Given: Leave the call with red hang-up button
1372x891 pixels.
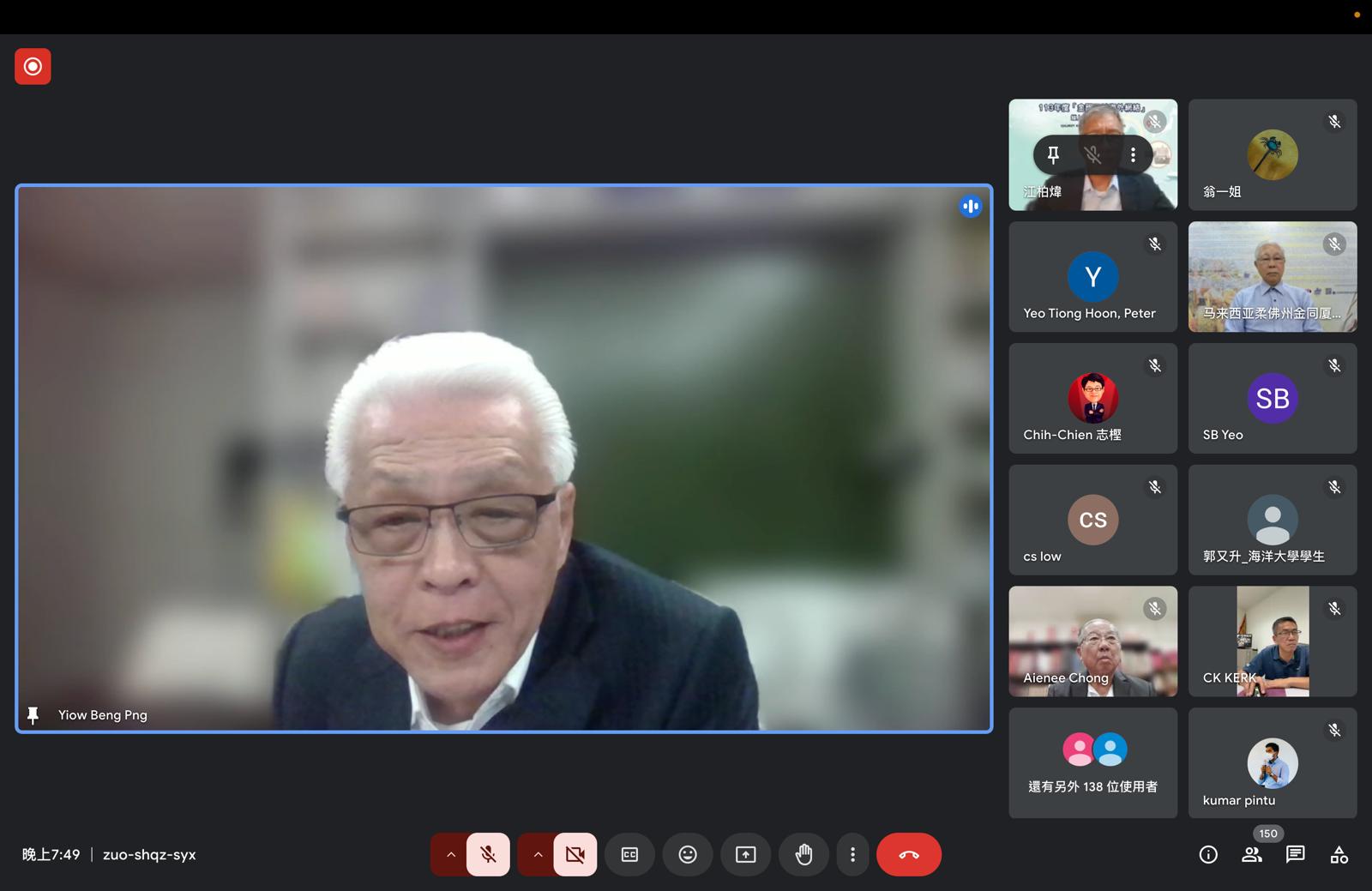Looking at the screenshot, I should coord(908,854).
